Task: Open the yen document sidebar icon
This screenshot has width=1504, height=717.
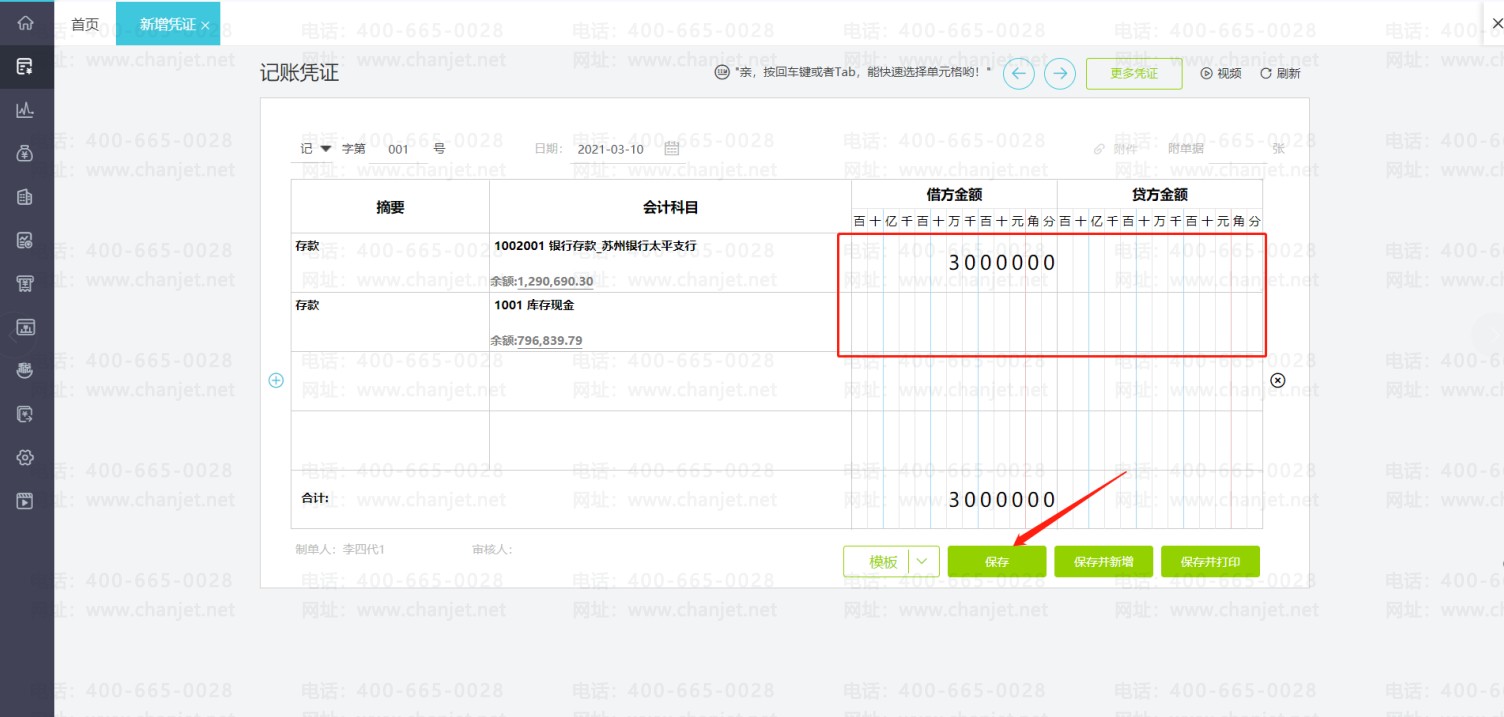Action: point(26,414)
